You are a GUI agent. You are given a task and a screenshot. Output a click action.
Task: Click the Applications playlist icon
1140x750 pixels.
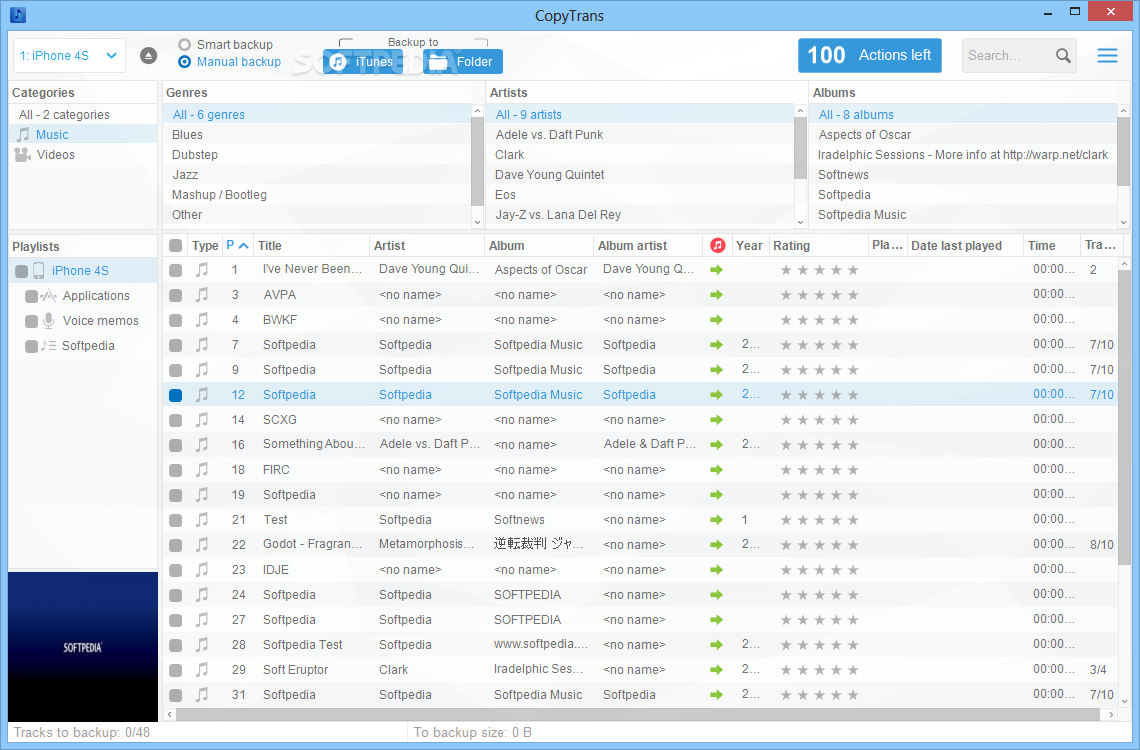[48, 296]
